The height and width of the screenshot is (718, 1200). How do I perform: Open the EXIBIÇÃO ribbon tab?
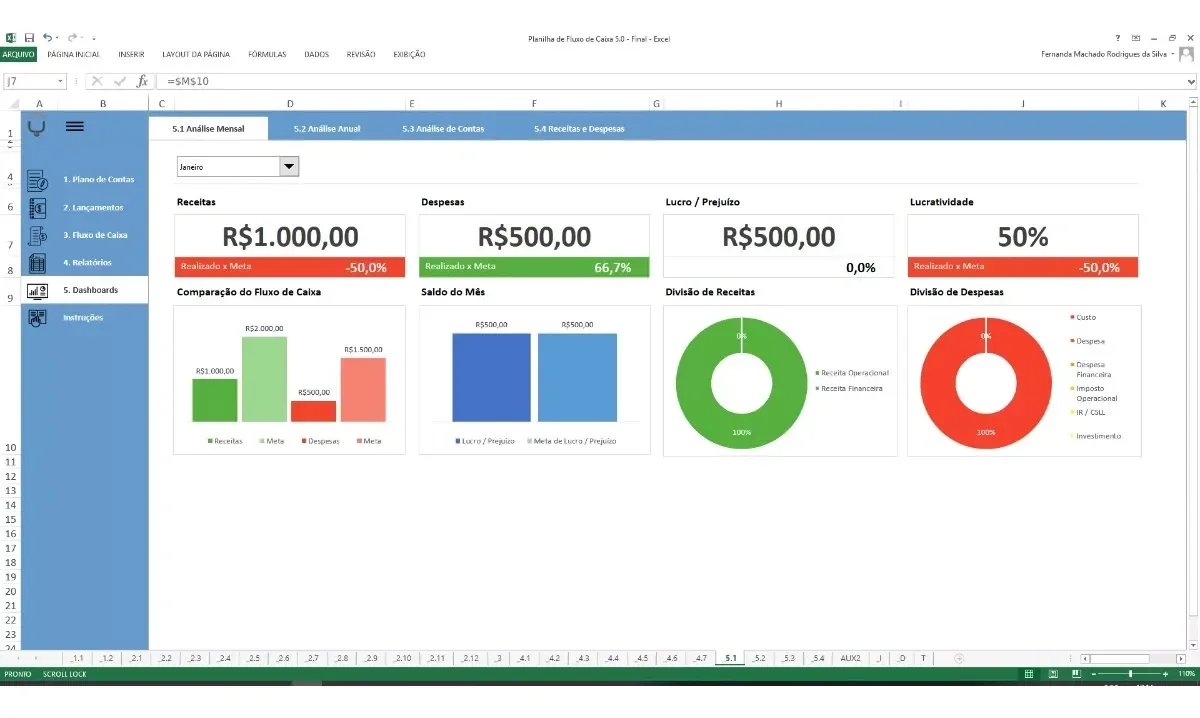(409, 54)
